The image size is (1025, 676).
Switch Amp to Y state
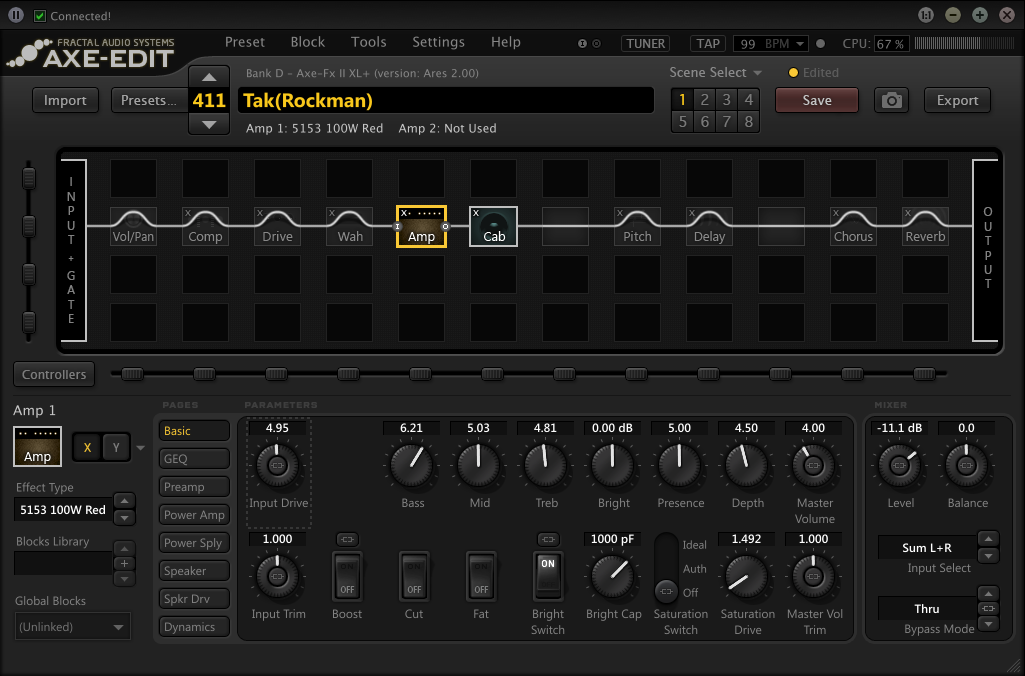(116, 448)
